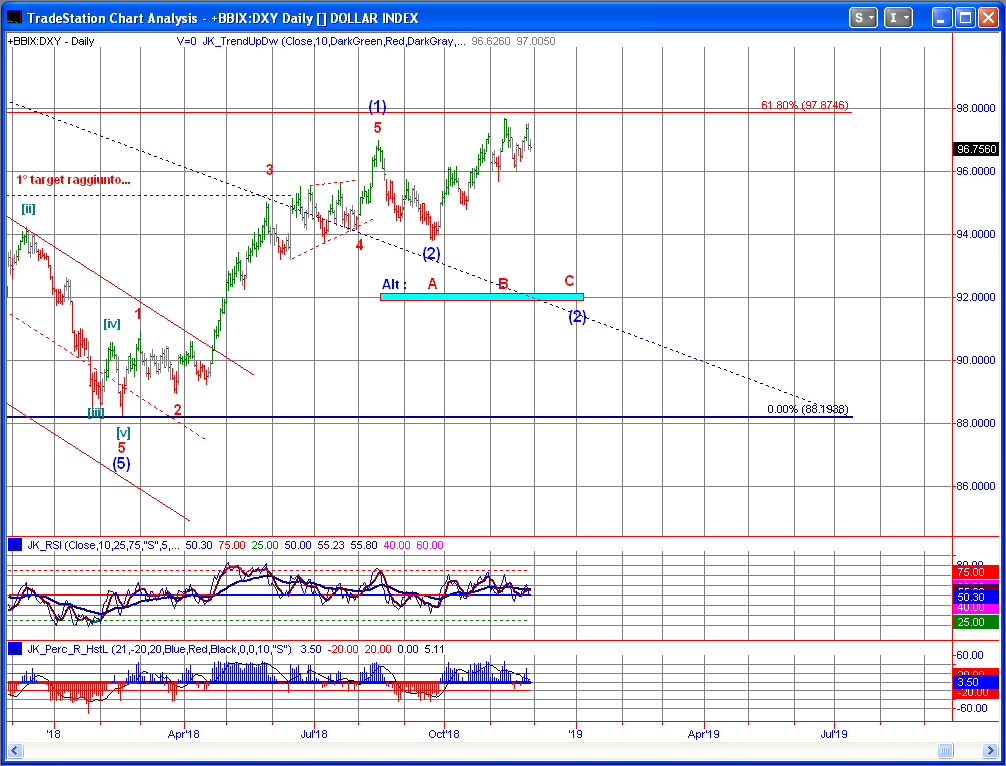The height and width of the screenshot is (766, 1006).
Task: Open the I dropdown in the title bar
Action: (x=900, y=17)
